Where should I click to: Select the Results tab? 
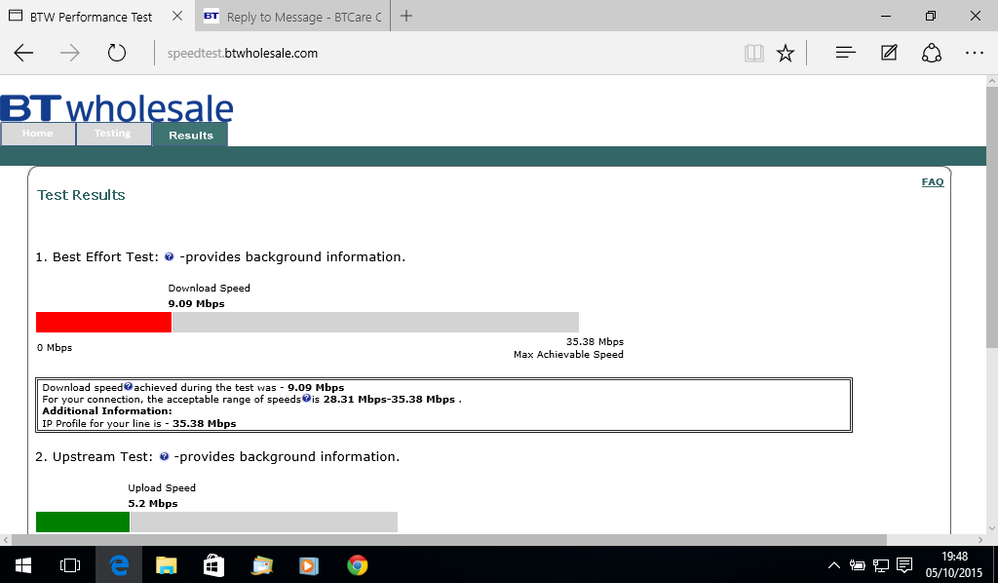click(x=190, y=134)
